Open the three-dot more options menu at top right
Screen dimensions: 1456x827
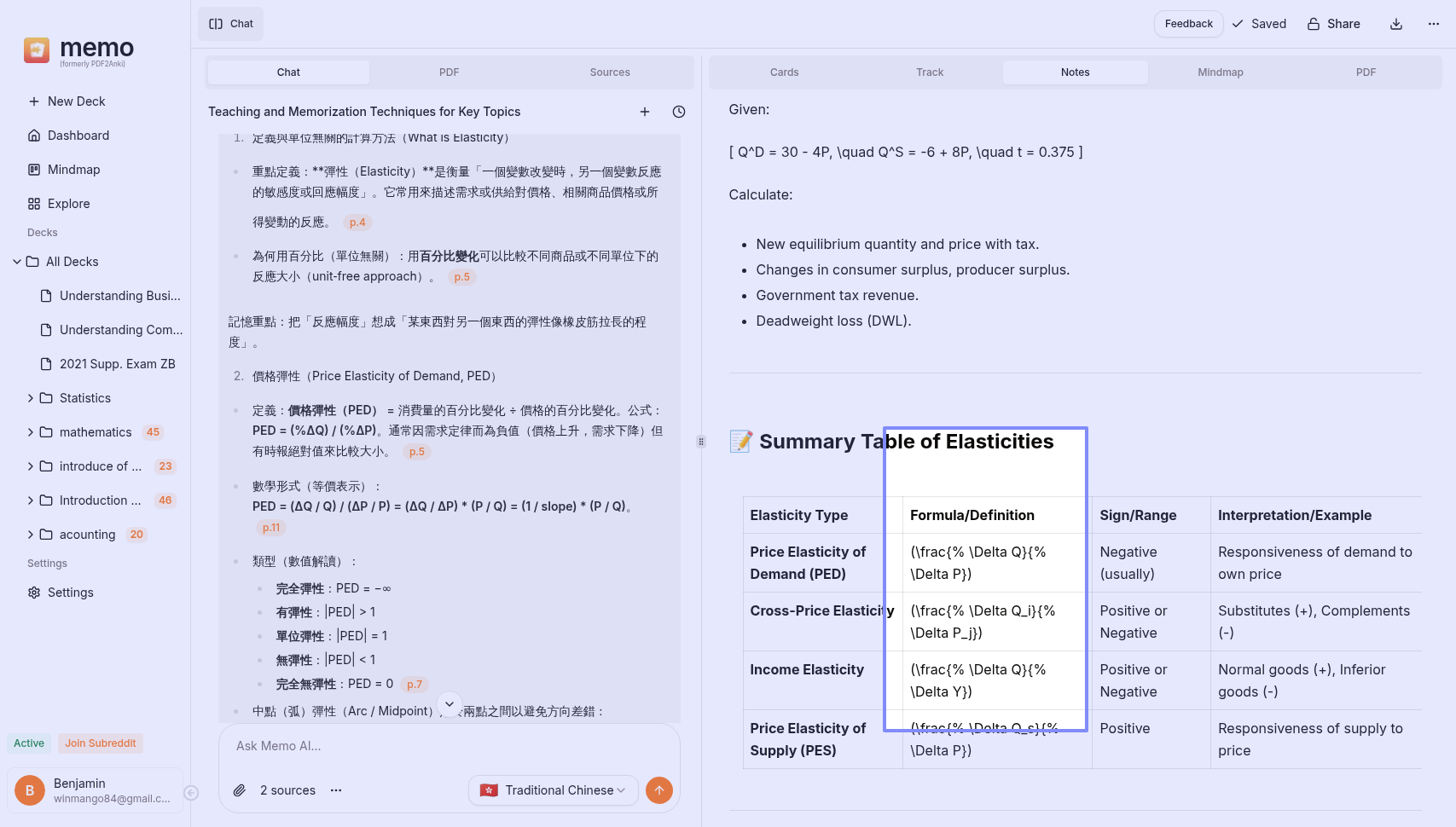[1434, 24]
